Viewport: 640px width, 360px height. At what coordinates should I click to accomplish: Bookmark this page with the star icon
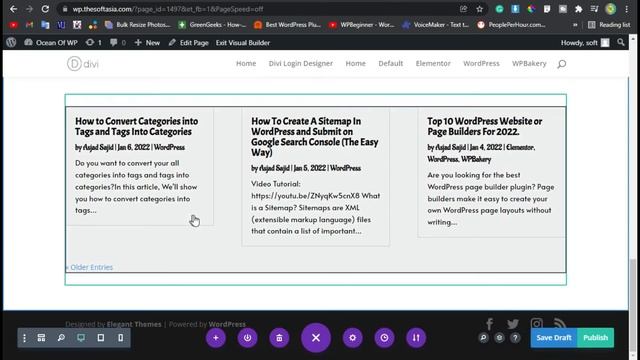[480, 9]
